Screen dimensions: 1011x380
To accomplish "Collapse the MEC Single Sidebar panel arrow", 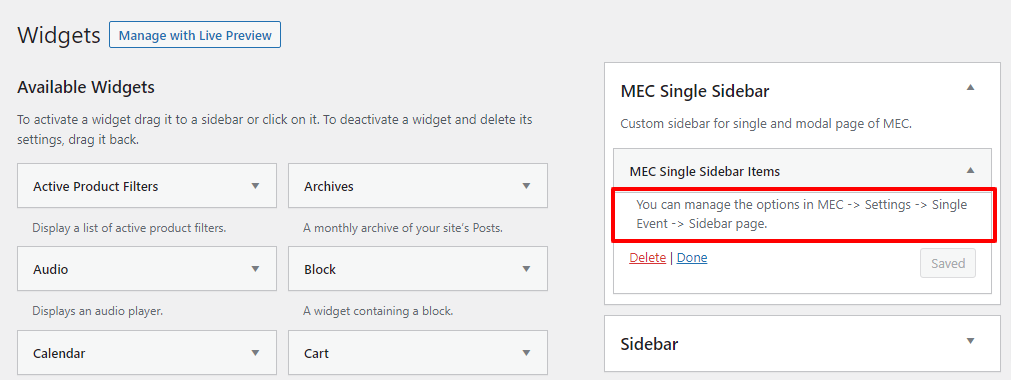I will [x=970, y=88].
